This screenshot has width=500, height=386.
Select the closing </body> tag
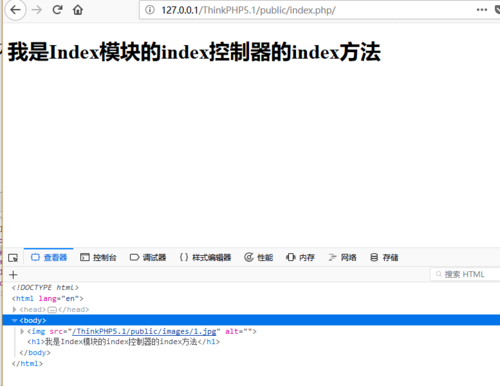35,352
